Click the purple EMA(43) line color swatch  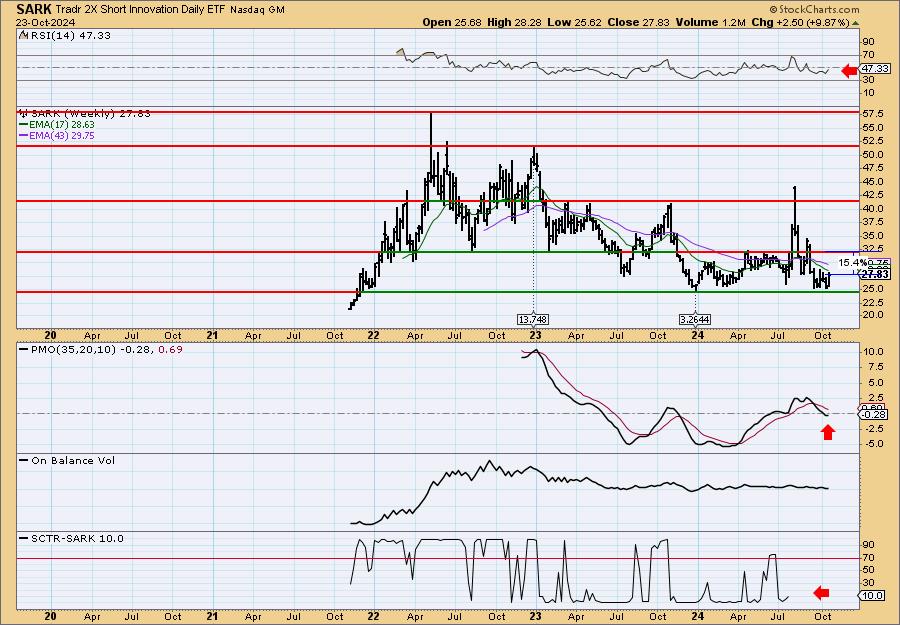pos(23,136)
